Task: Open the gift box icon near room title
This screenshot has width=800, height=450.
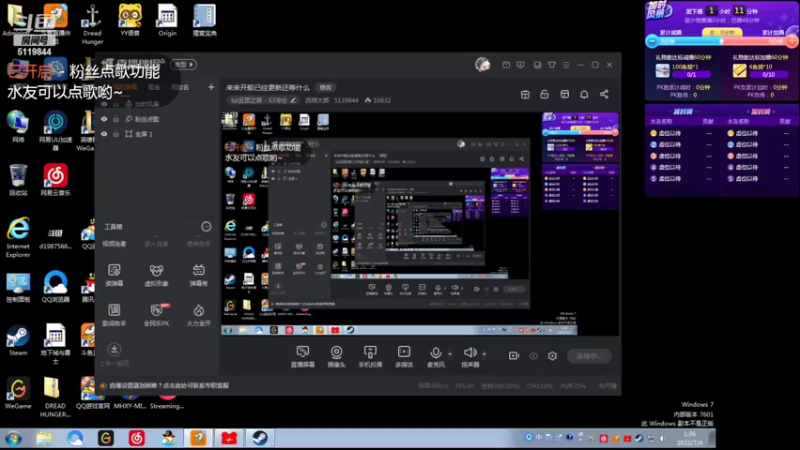Action: tap(525, 94)
